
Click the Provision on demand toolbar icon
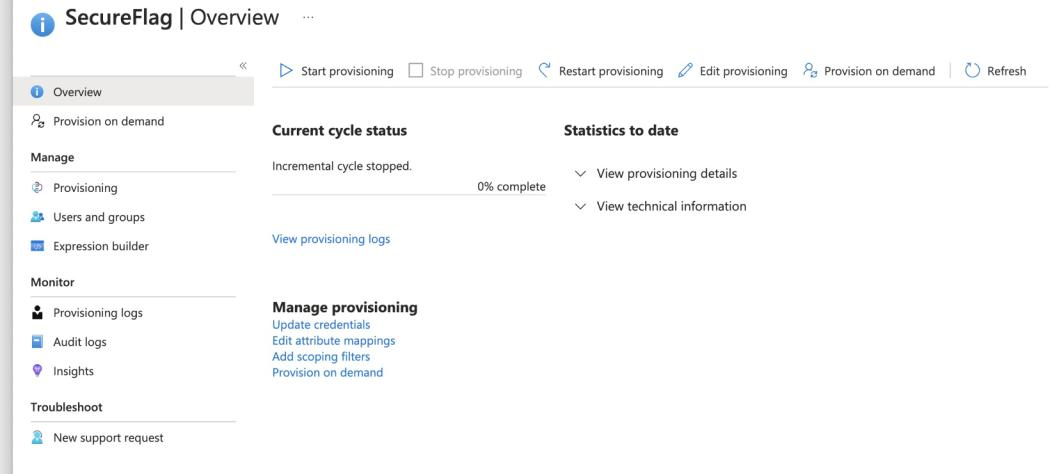tap(810, 70)
